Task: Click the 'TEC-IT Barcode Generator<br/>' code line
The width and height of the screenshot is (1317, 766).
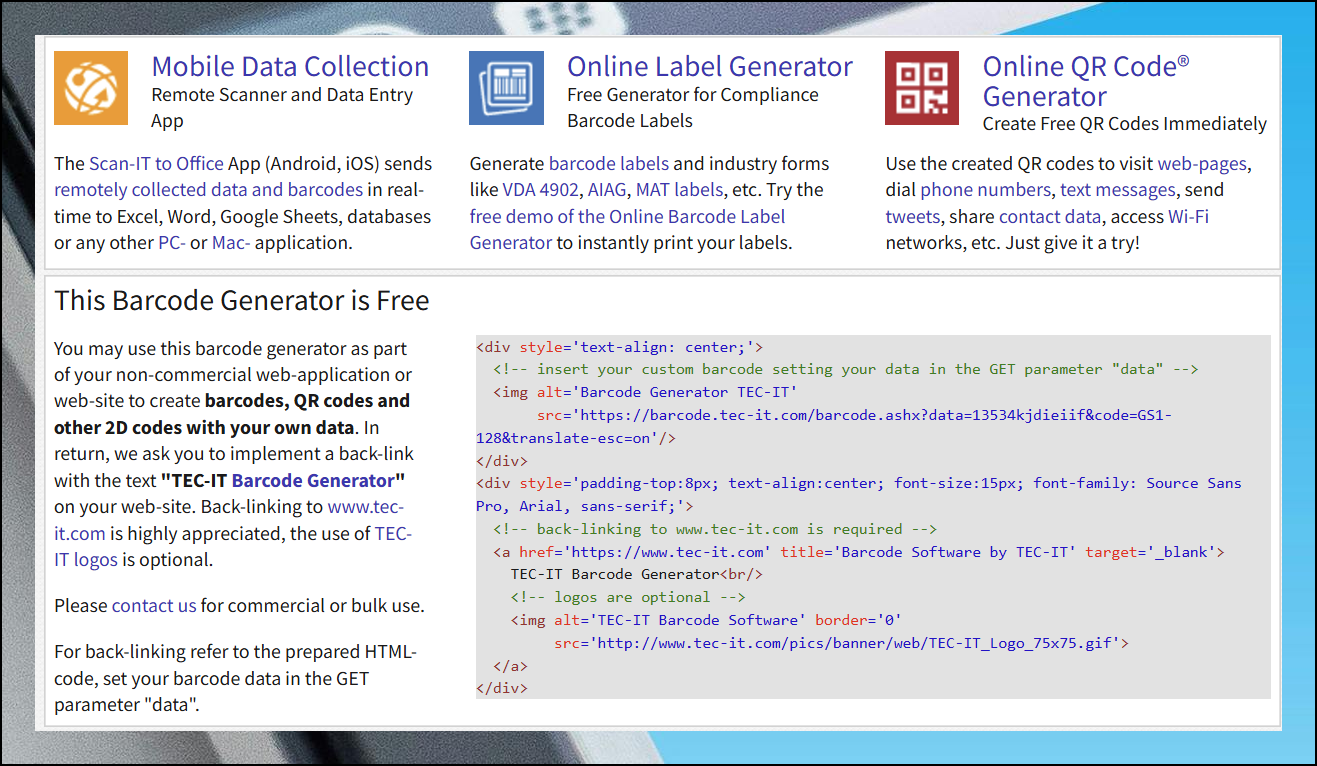Action: (637, 575)
